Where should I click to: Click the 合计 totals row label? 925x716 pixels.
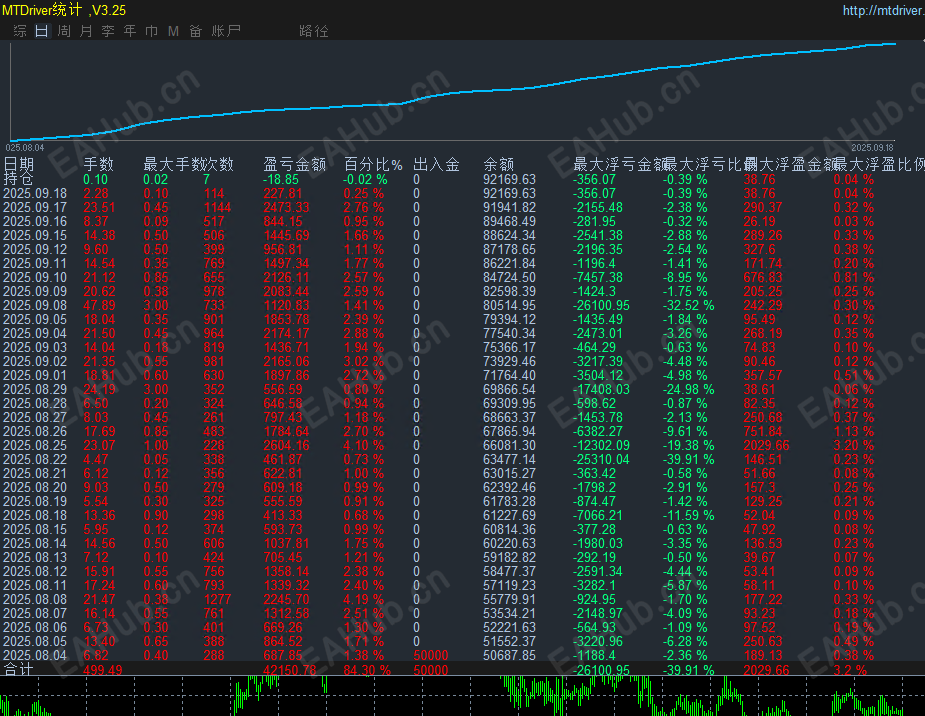point(18,670)
